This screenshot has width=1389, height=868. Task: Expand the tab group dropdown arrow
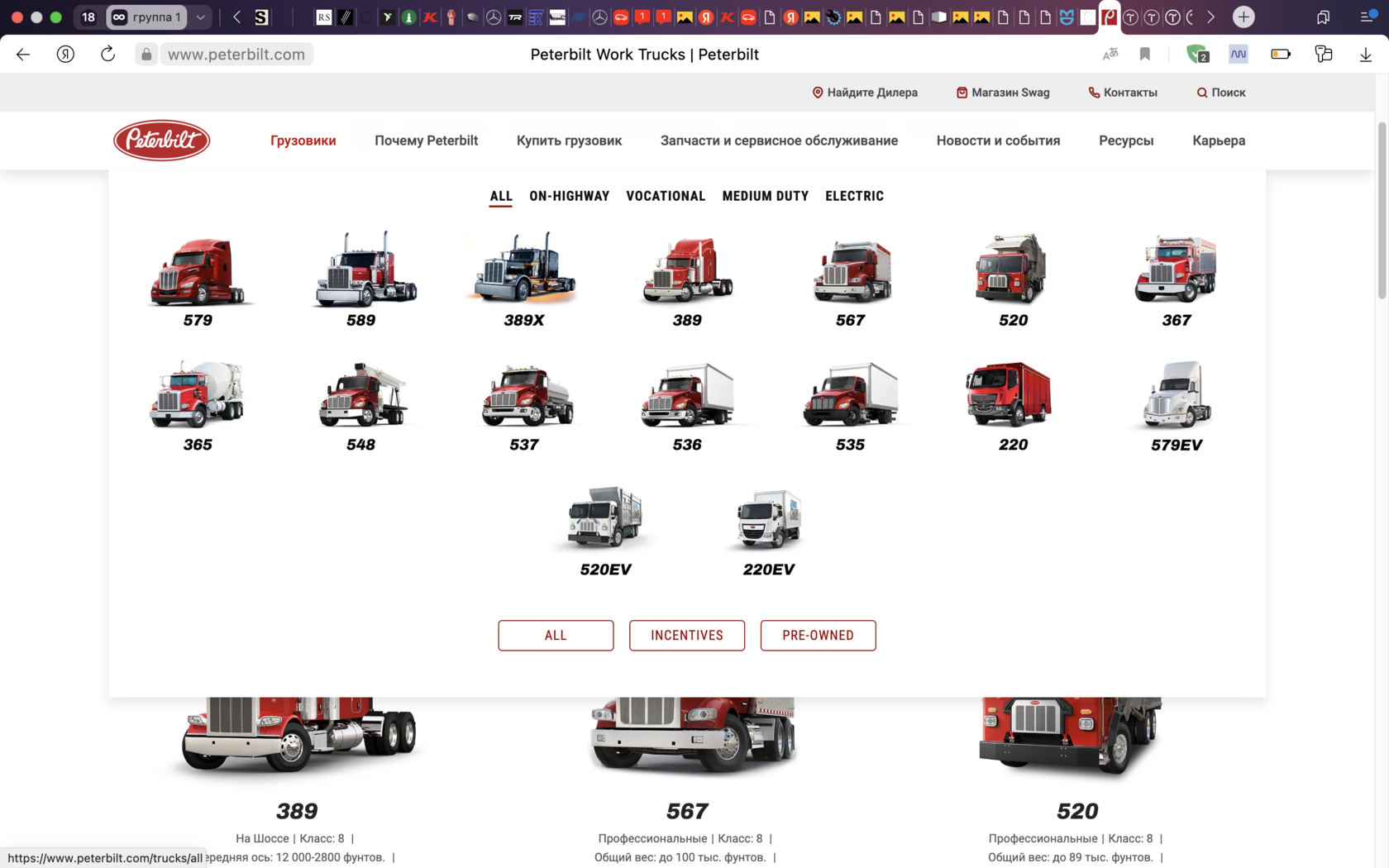point(200,17)
